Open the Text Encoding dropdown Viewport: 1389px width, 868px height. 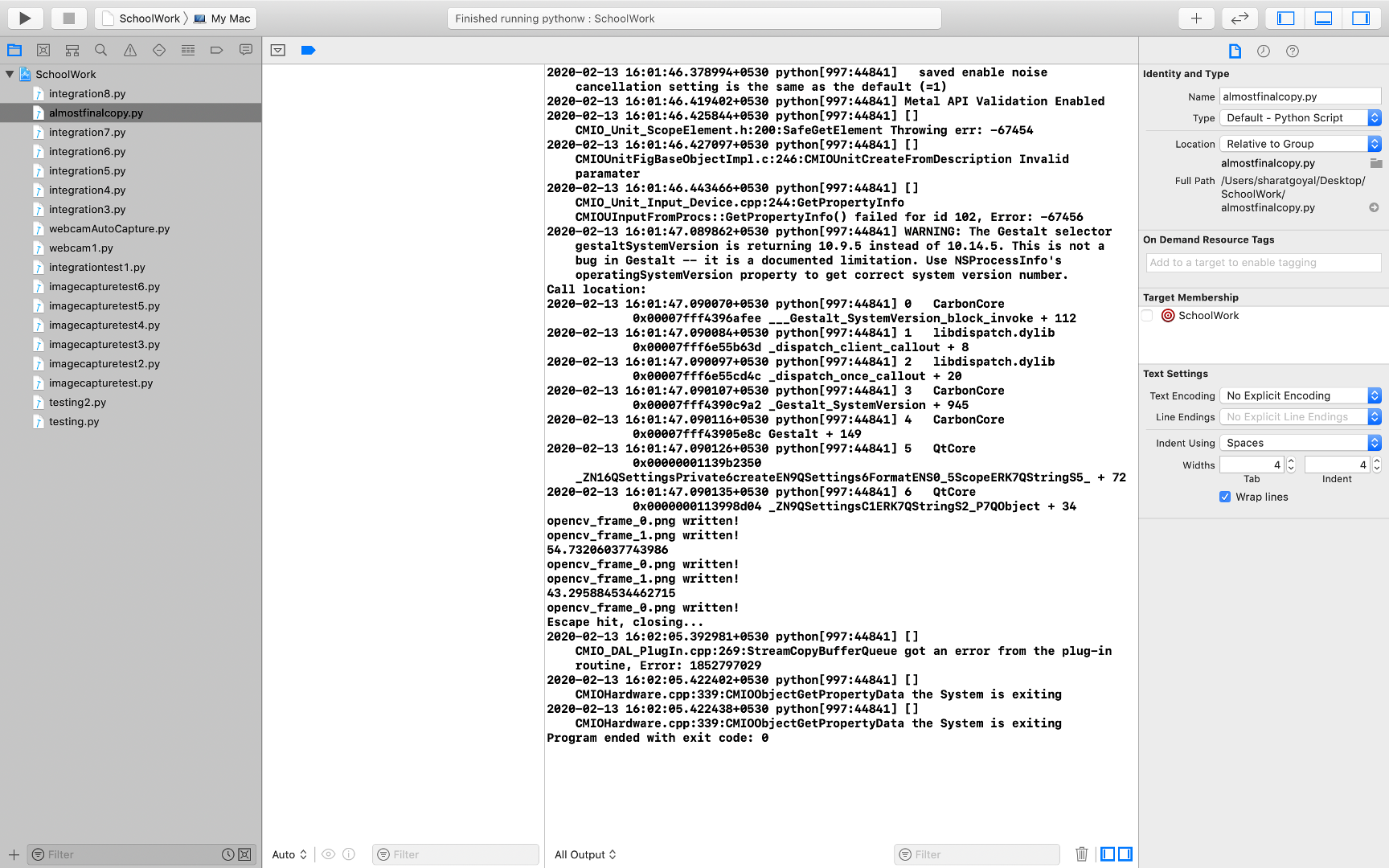pyautogui.click(x=1301, y=395)
